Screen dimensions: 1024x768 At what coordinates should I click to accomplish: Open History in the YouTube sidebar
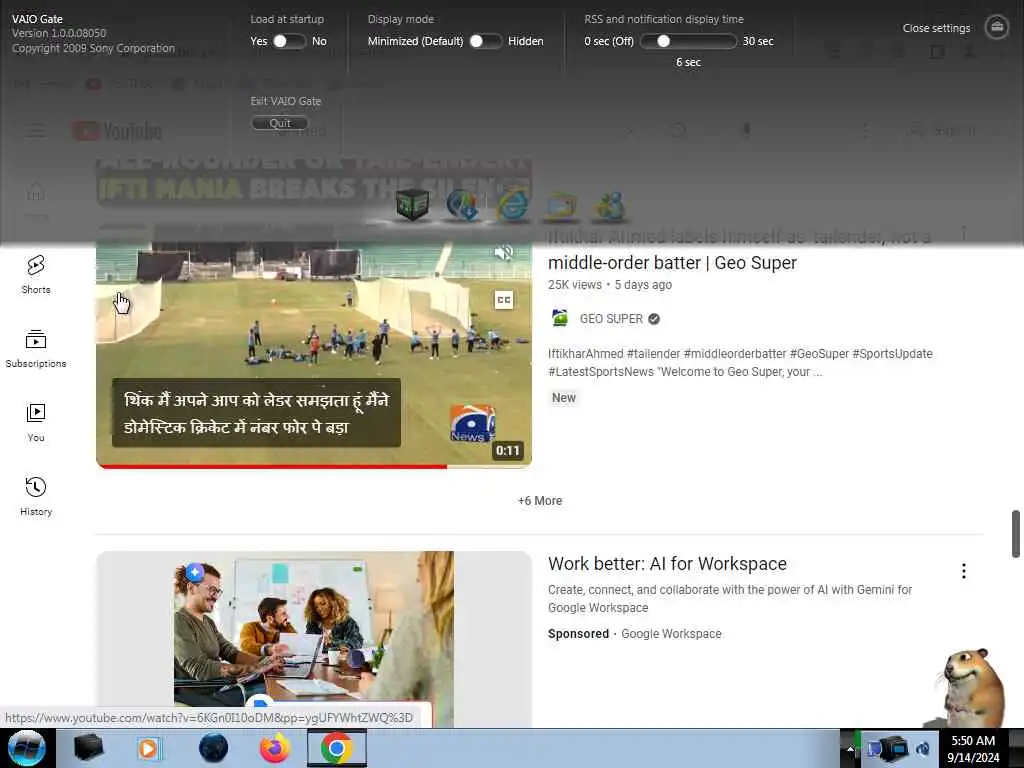coord(36,496)
